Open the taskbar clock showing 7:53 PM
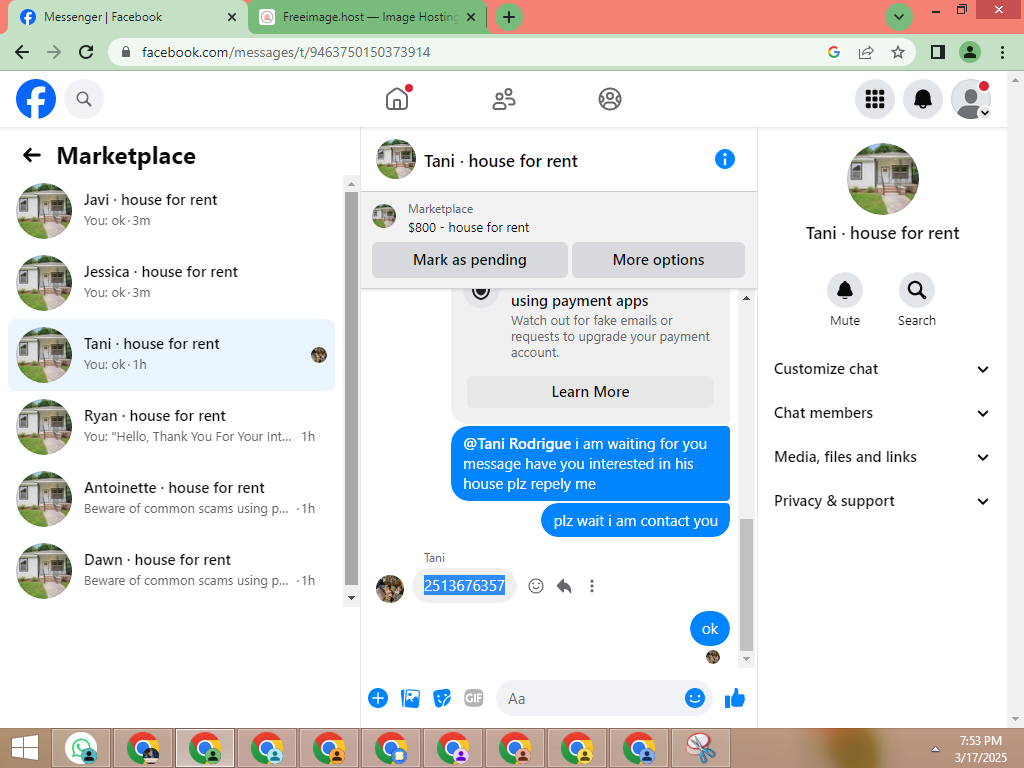 [980, 749]
